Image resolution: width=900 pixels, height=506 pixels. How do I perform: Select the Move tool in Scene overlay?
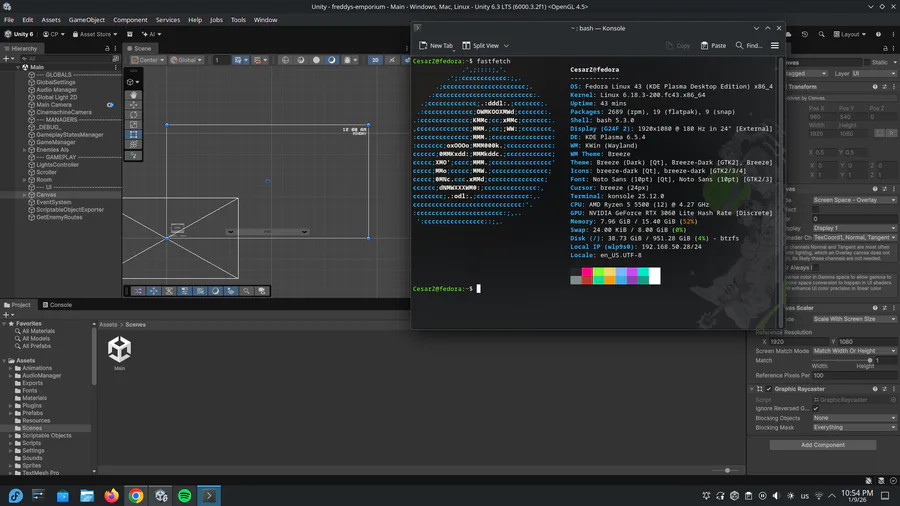[133, 105]
